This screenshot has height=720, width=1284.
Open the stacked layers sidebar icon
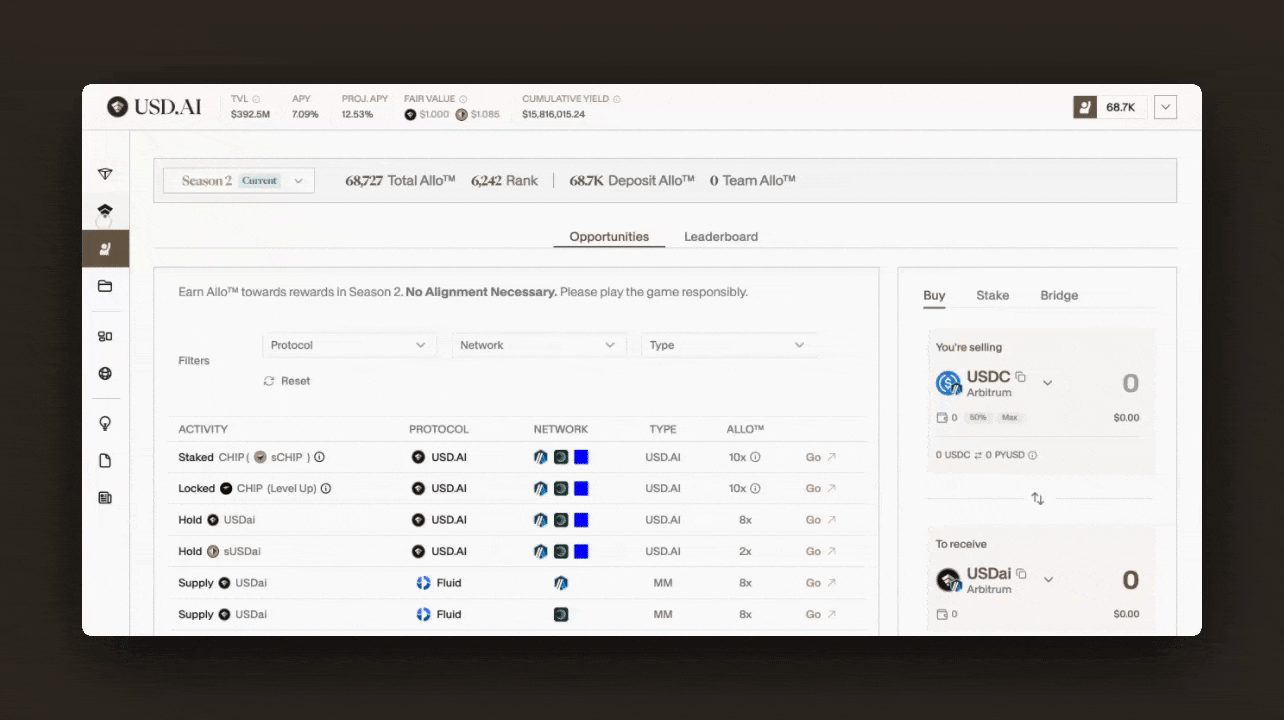tap(105, 211)
